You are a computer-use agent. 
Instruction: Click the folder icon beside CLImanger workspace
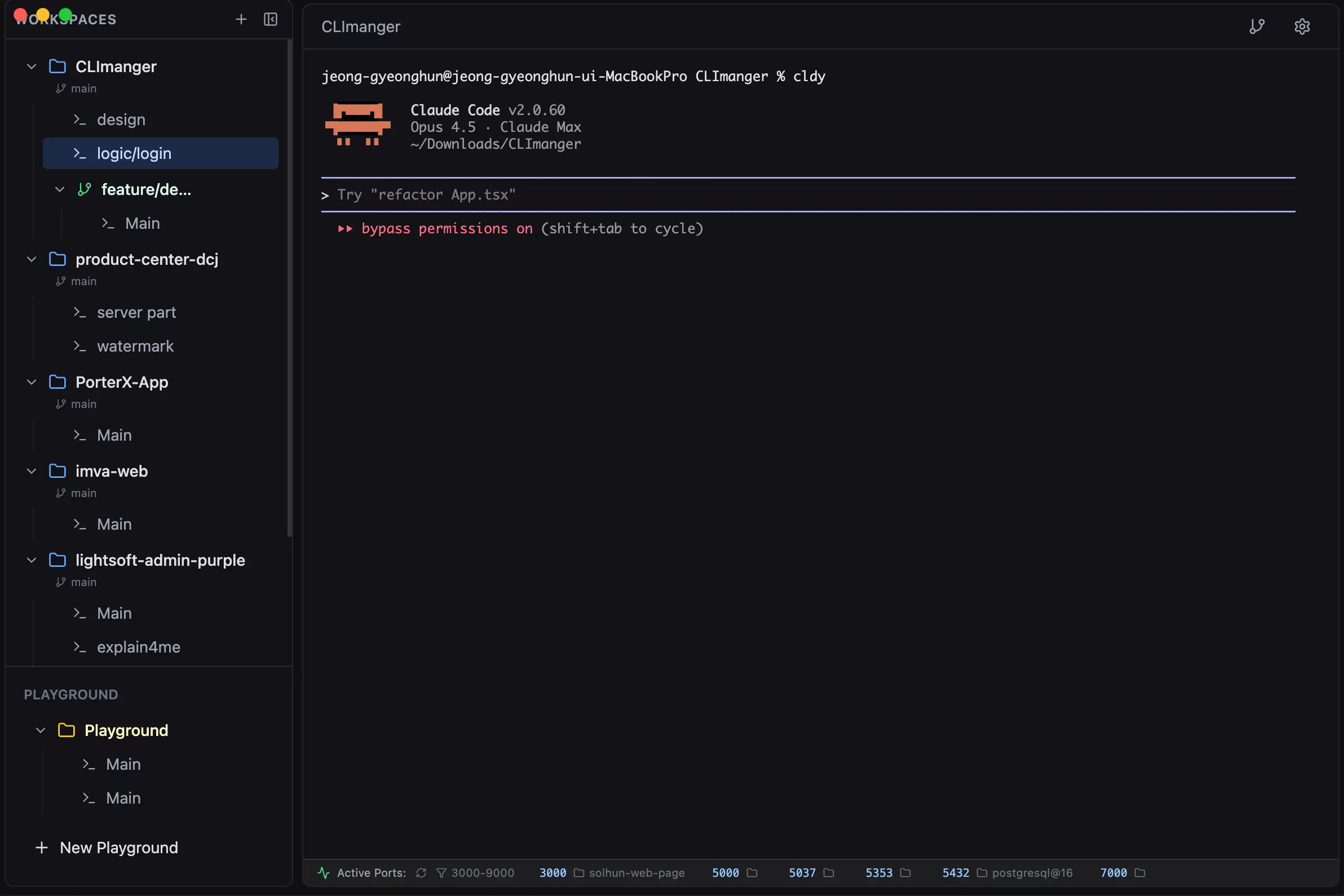58,66
